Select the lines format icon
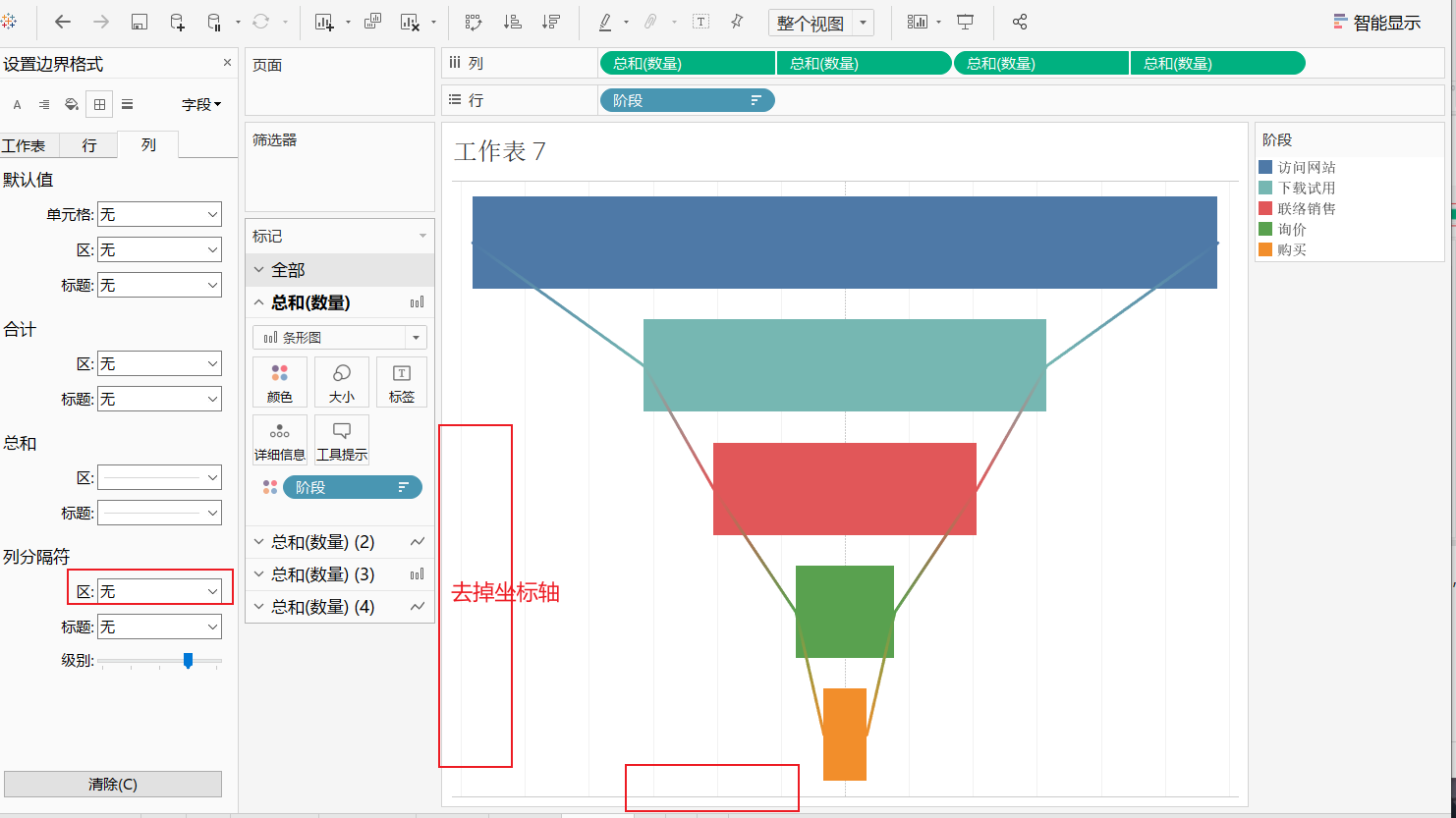This screenshot has height=818, width=1456. click(x=127, y=104)
